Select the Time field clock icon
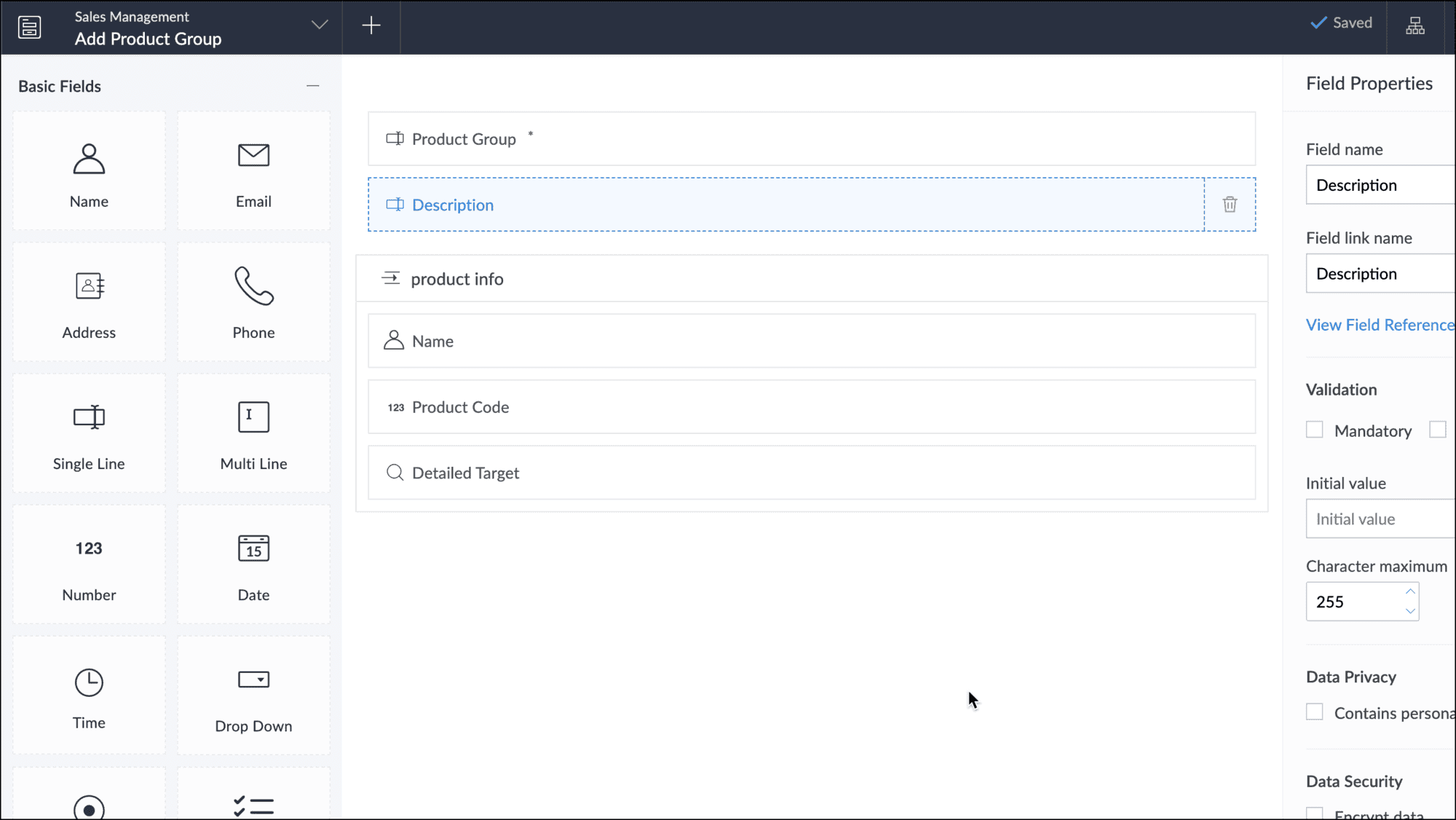The width and height of the screenshot is (1456, 820). 89,682
